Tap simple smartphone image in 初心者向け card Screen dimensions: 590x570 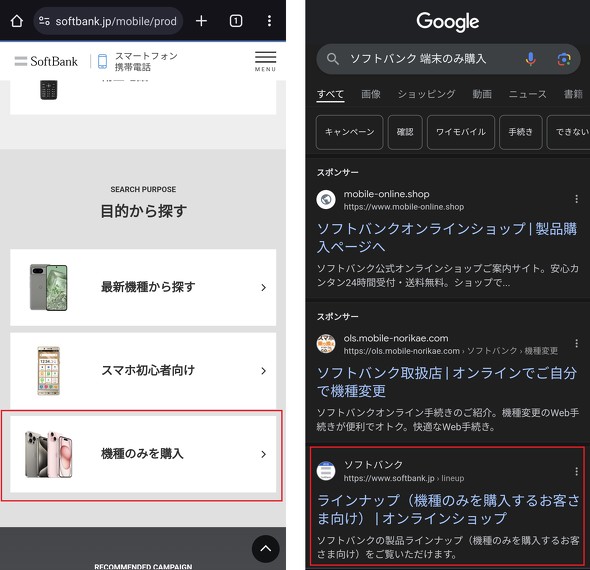[x=49, y=371]
